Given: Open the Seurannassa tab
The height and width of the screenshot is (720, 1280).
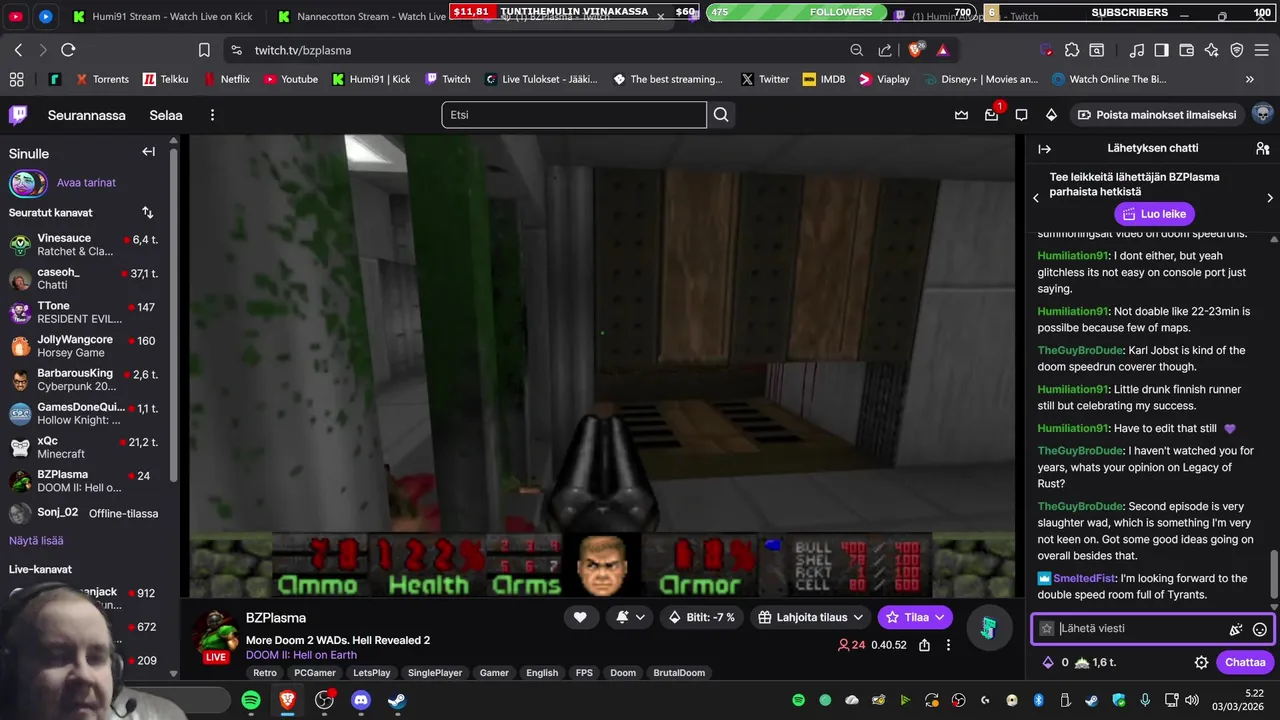Looking at the screenshot, I should coord(87,115).
